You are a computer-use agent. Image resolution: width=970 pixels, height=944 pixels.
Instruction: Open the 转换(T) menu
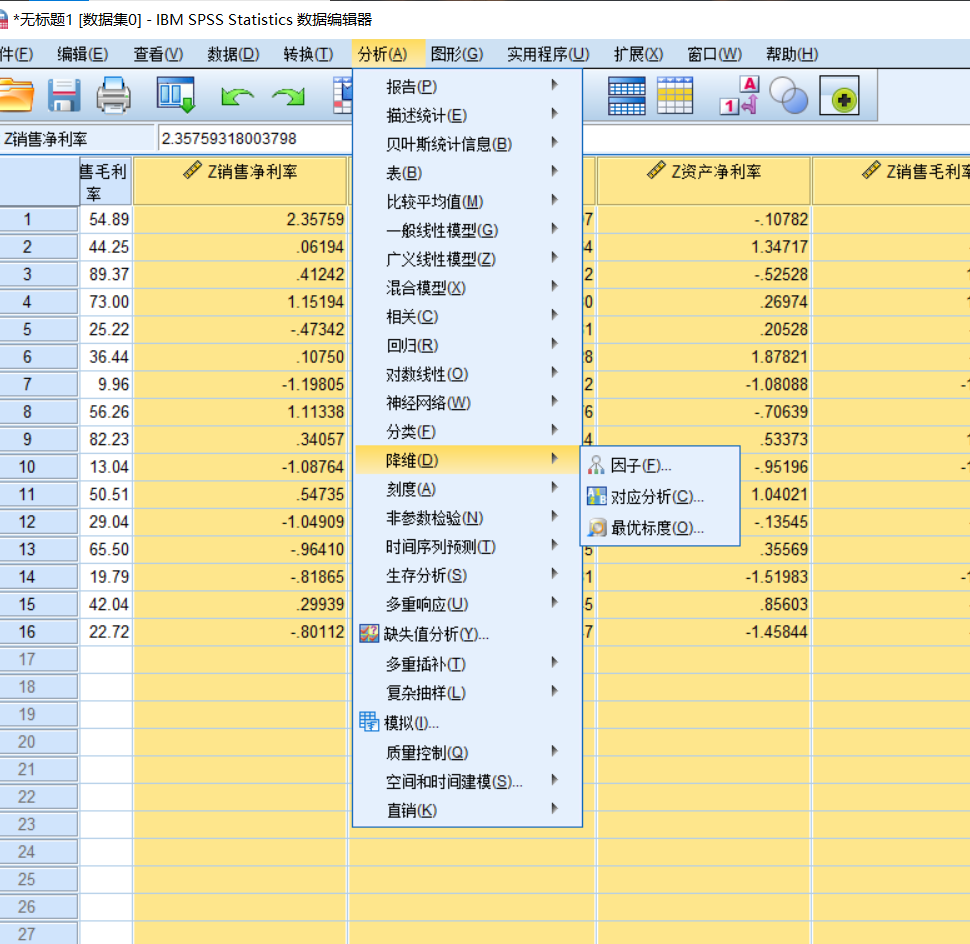[308, 54]
